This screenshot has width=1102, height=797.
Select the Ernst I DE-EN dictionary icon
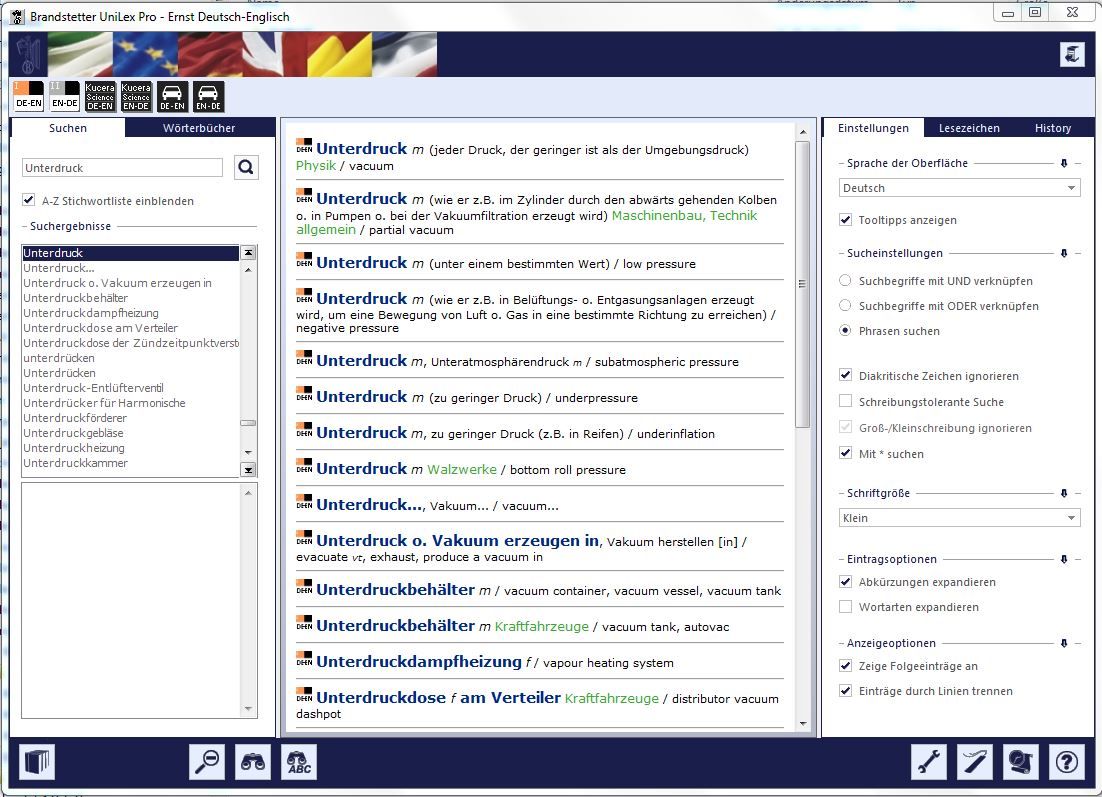[29, 96]
